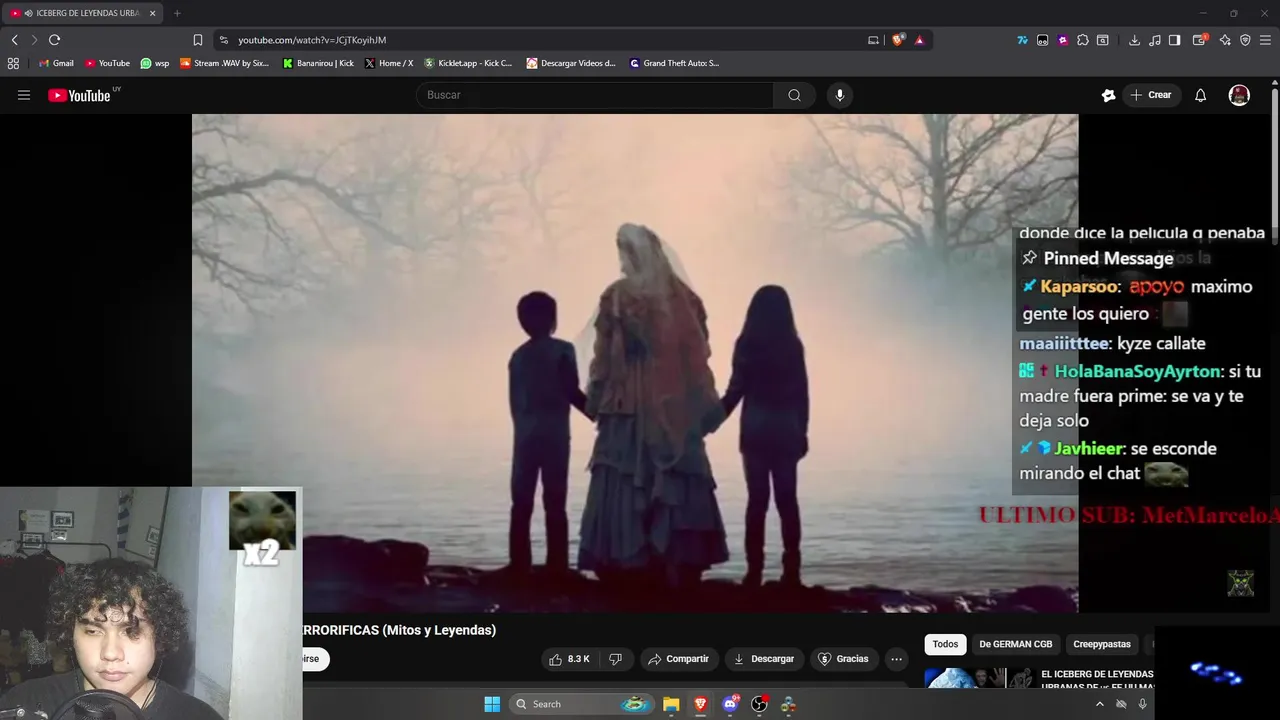Go to YouTube home via logo
Screen dimensions: 1280x720
click(80, 95)
